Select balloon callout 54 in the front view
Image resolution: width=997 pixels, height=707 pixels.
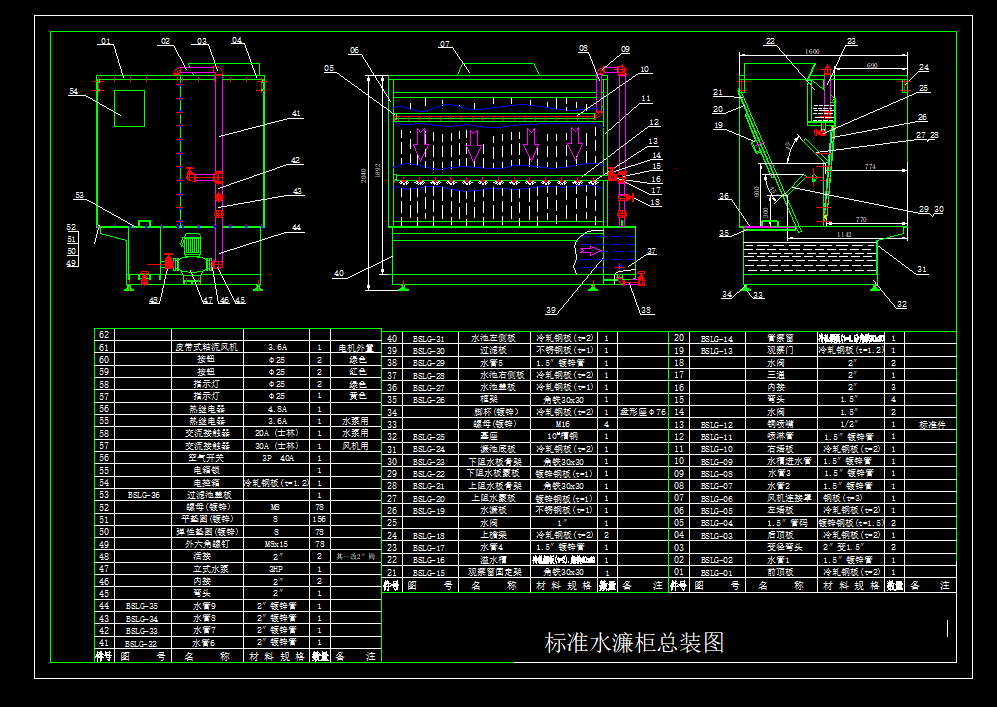(x=73, y=91)
